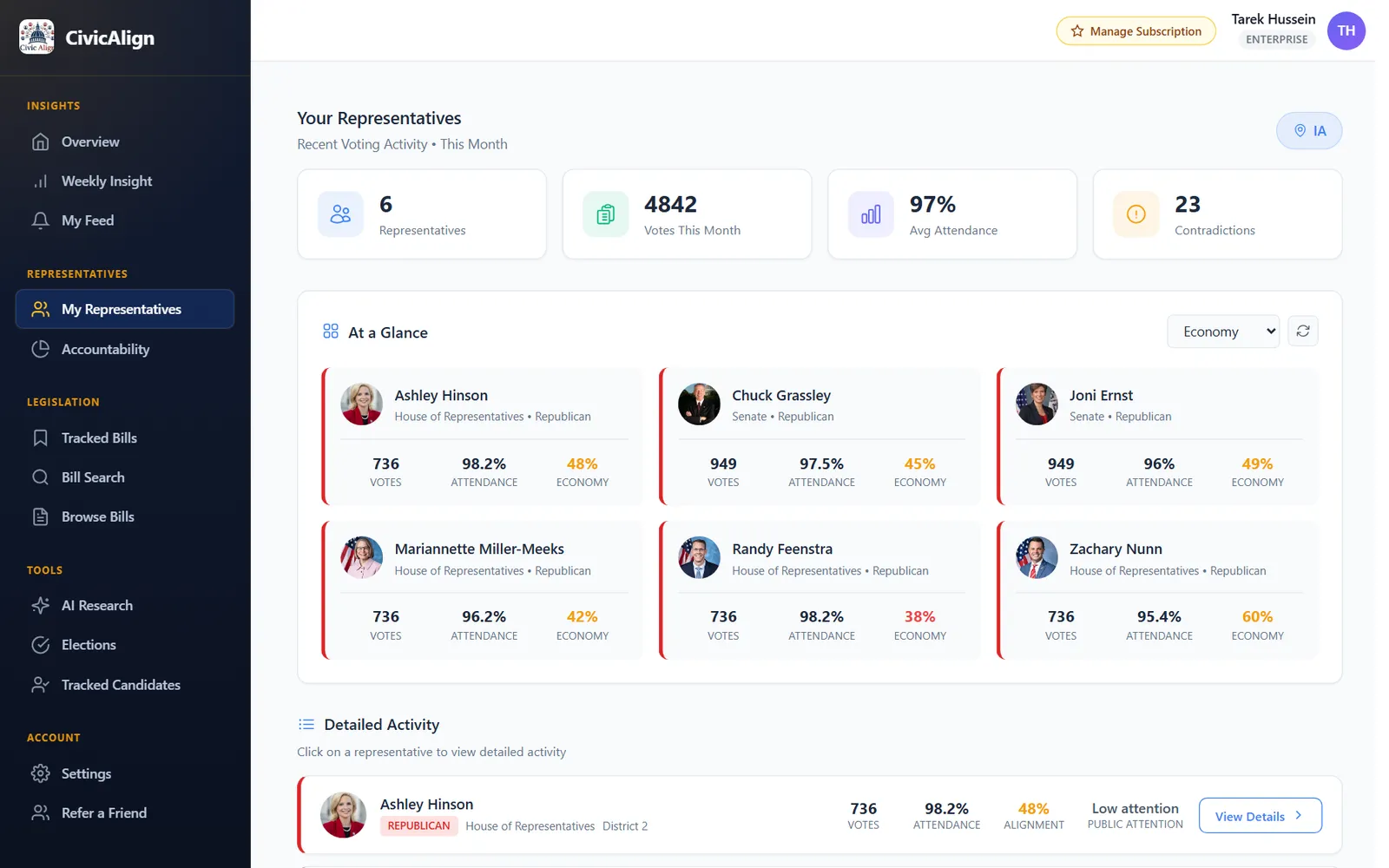Click the At a Glance grid icon
The width and height of the screenshot is (1389, 868).
click(331, 332)
